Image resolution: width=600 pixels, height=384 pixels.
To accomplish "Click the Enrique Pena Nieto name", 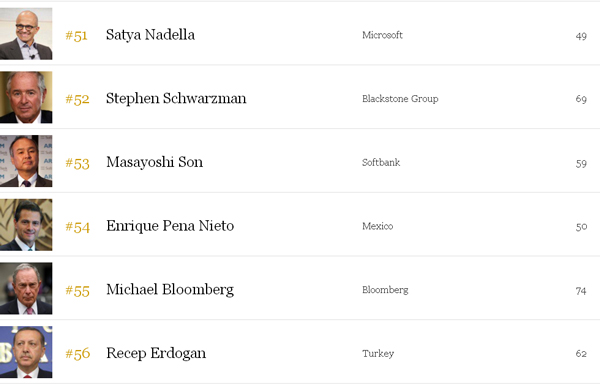I will [x=170, y=226].
